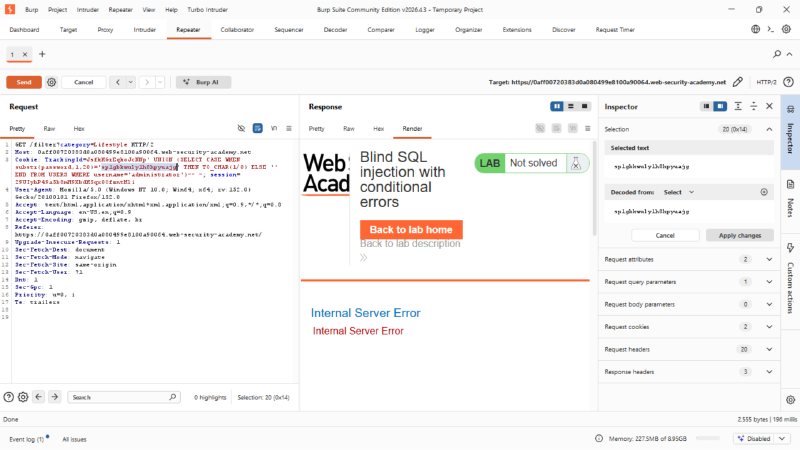
Task: Collapse the Selection section chevron
Action: (x=769, y=129)
